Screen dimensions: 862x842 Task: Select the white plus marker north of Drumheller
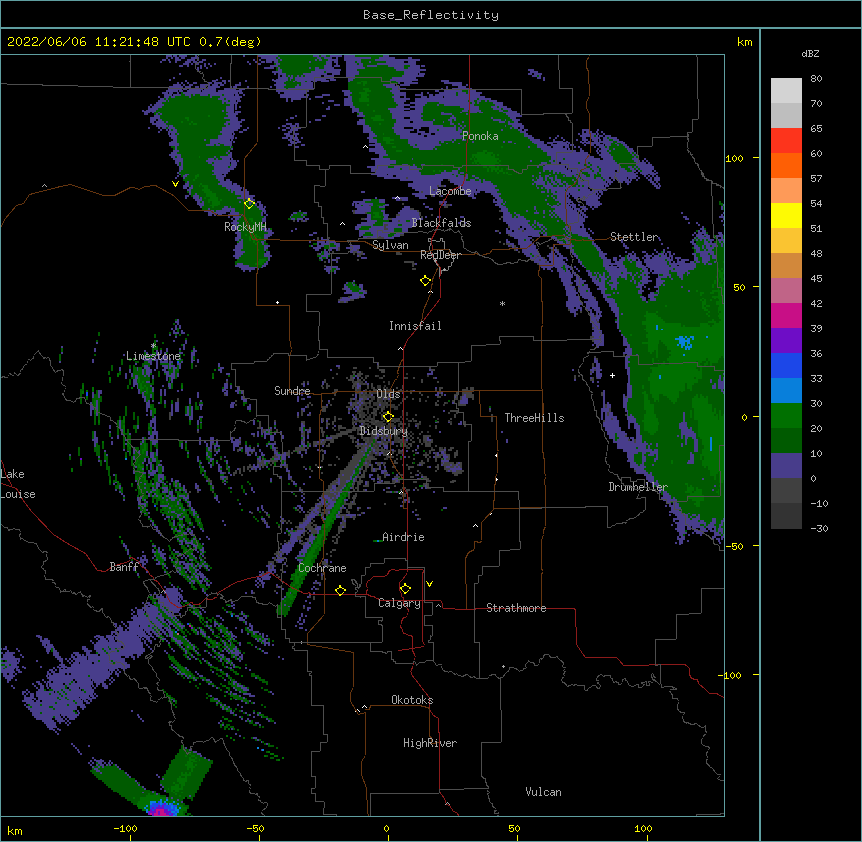(612, 375)
